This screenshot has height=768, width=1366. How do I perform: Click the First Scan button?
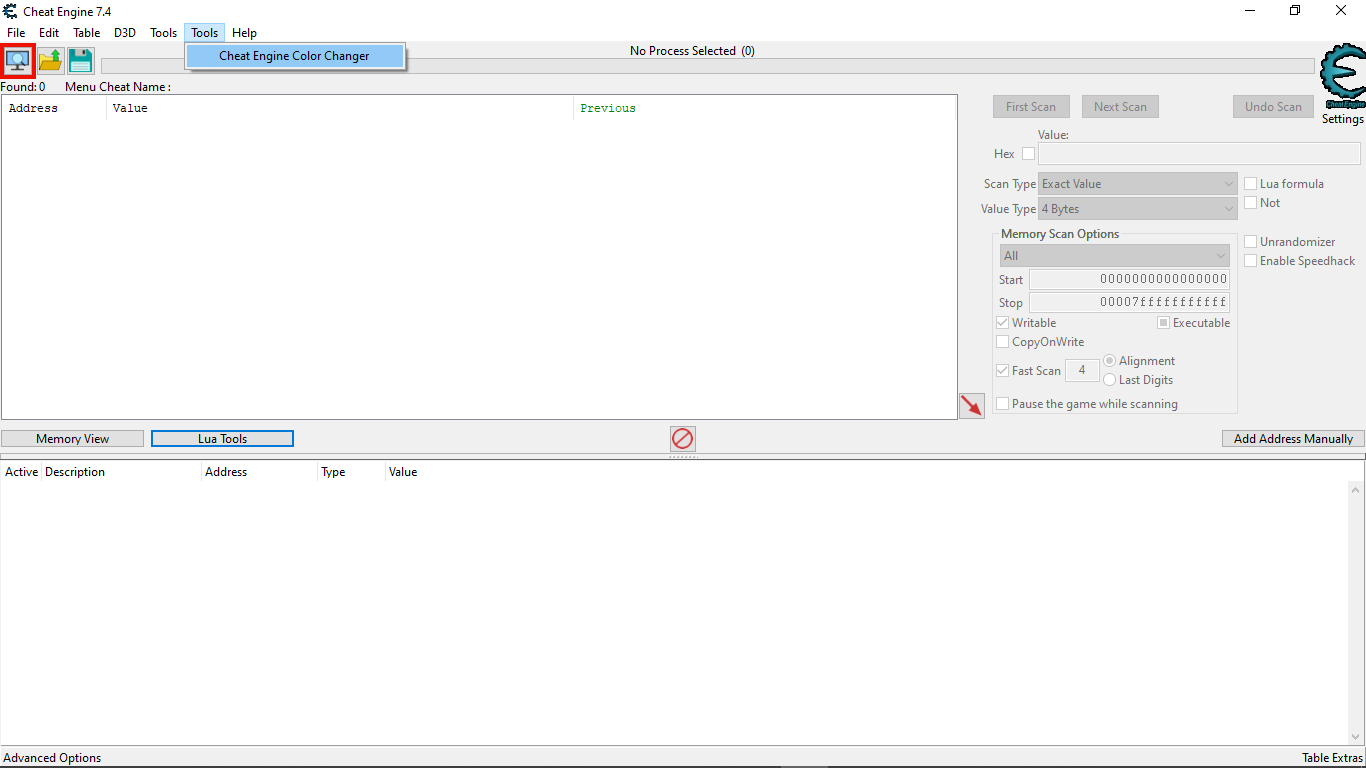(x=1031, y=107)
